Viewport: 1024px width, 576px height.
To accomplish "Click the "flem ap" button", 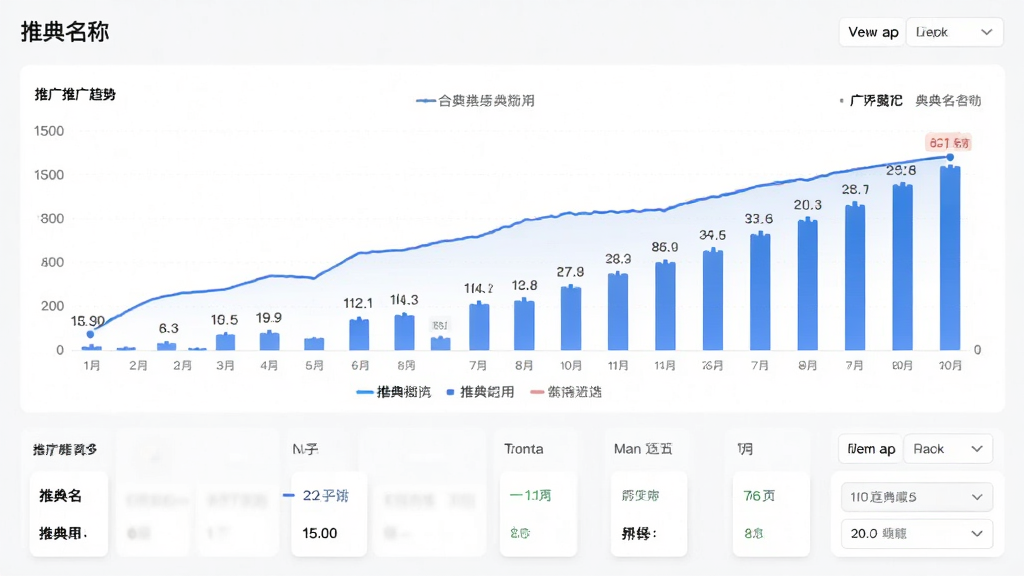I will pyautogui.click(x=871, y=449).
